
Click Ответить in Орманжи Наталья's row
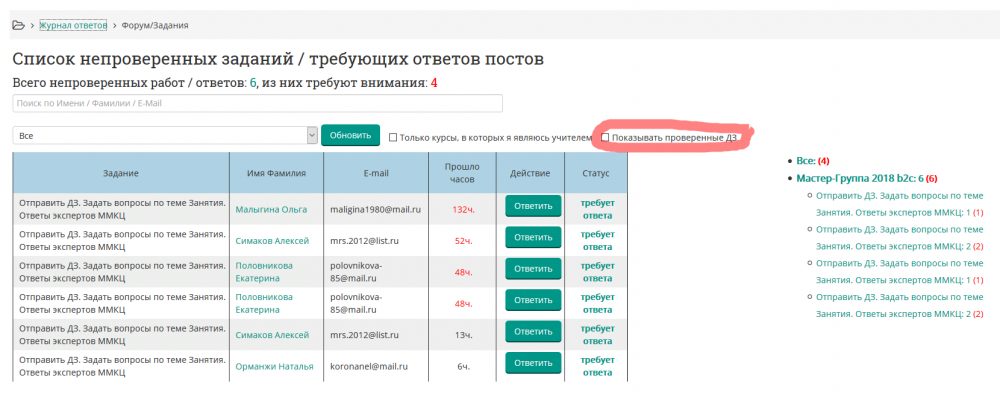click(x=533, y=366)
